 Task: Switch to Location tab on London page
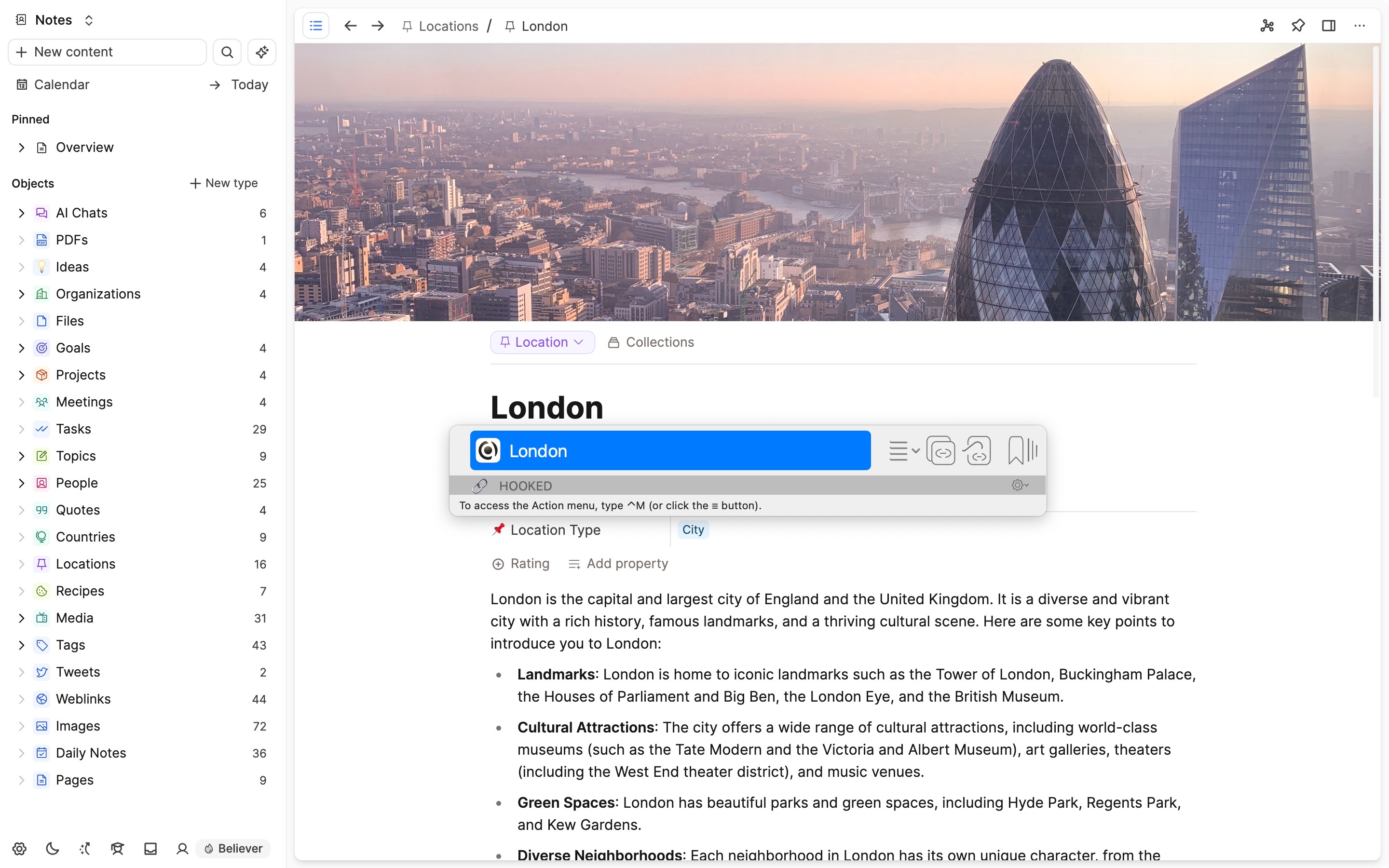coord(541,342)
